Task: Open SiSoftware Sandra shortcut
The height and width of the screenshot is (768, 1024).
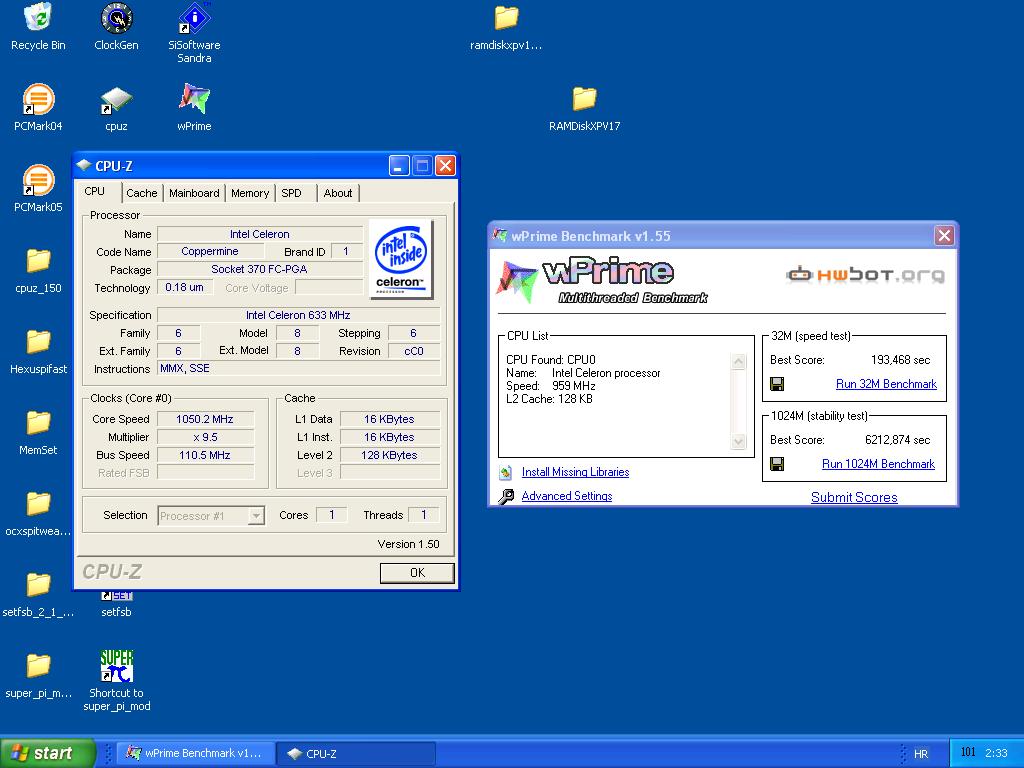Action: click(x=194, y=33)
